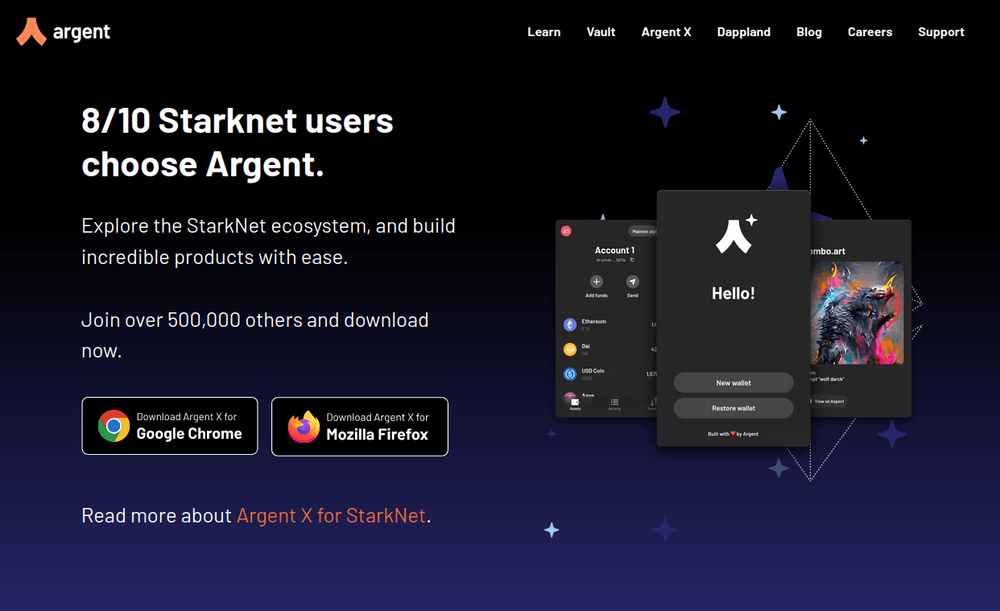This screenshot has width=1000, height=611.
Task: Open the Learn menu item
Action: click(x=544, y=32)
